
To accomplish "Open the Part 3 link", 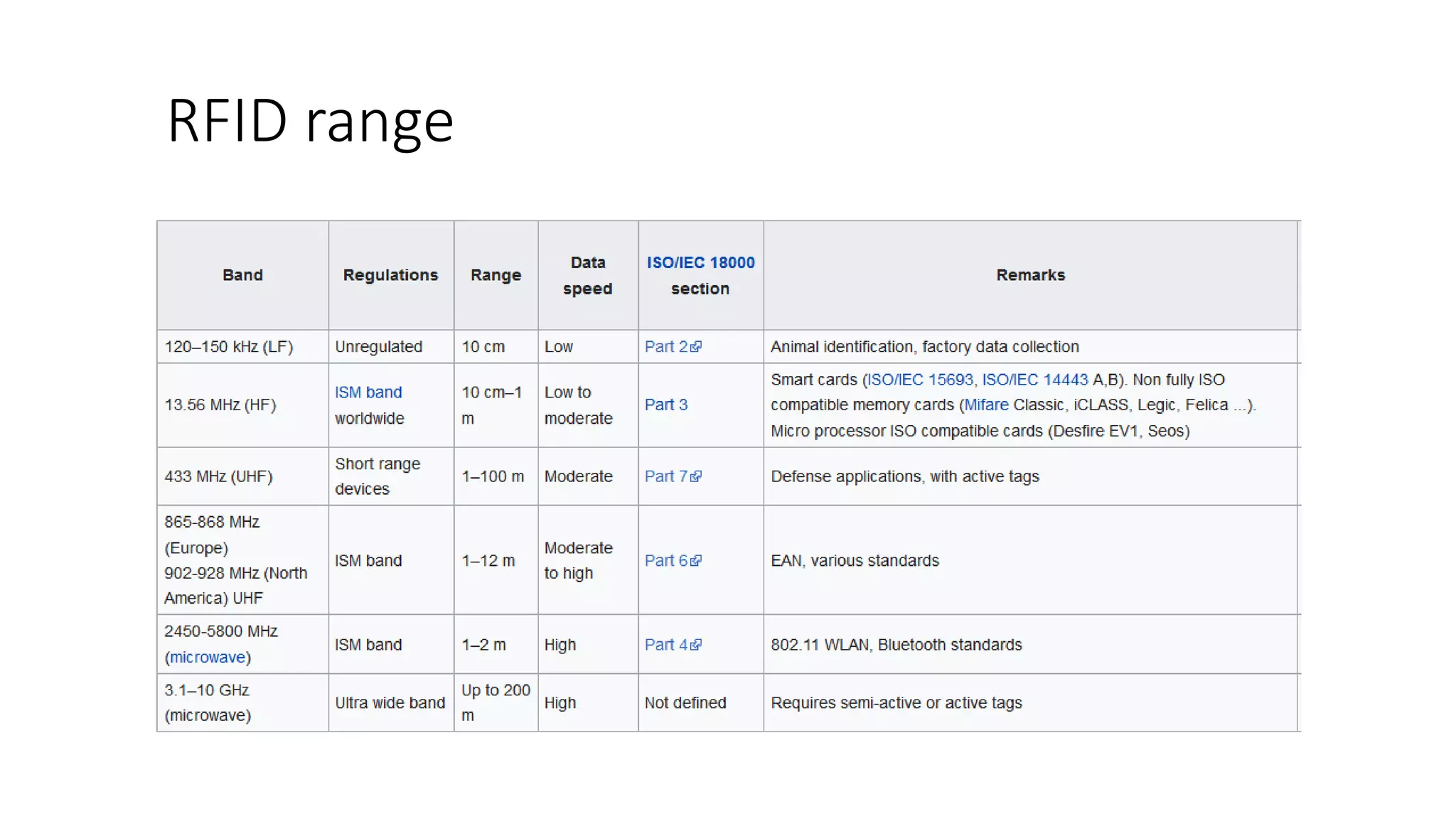I will (666, 405).
